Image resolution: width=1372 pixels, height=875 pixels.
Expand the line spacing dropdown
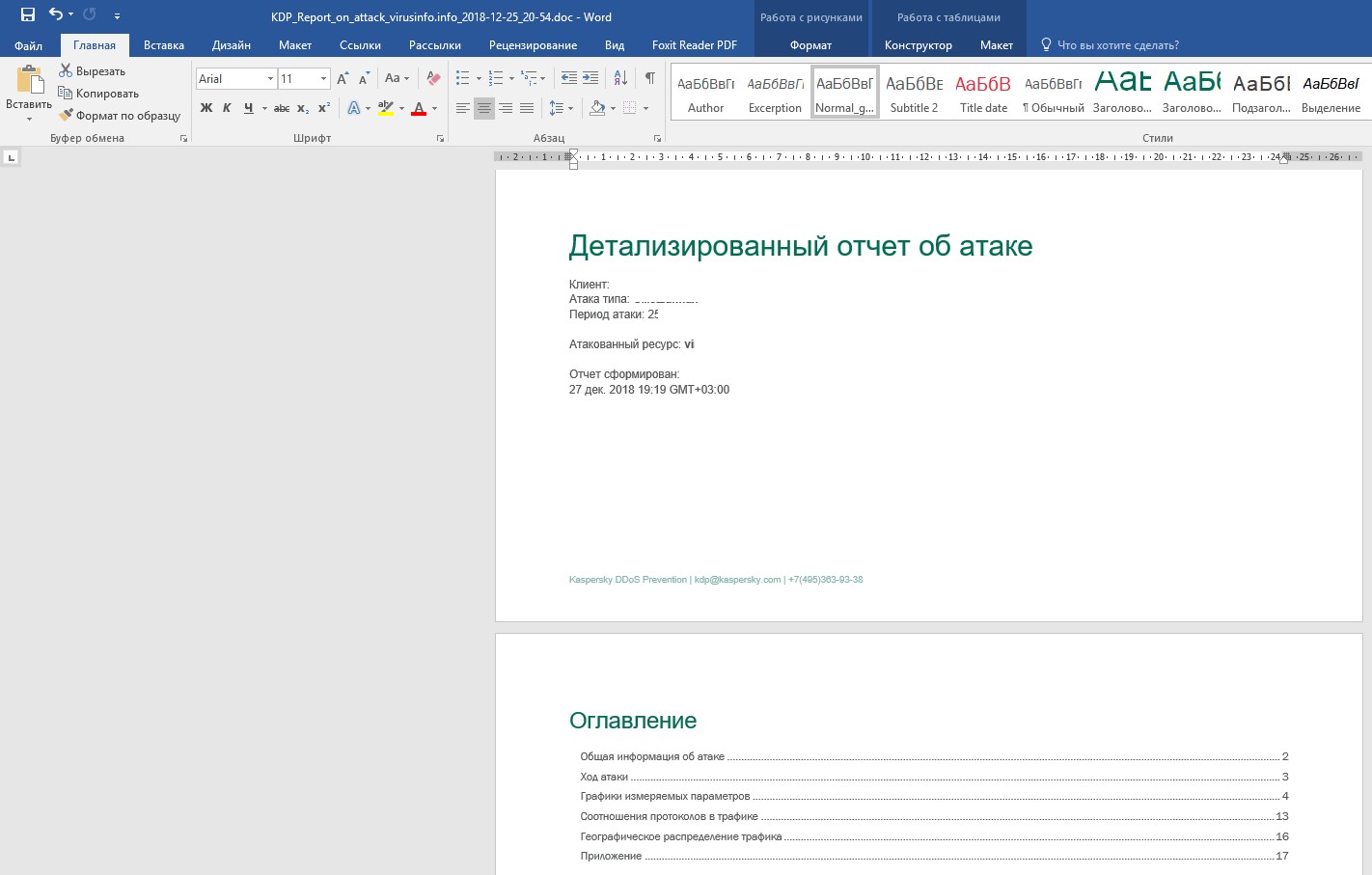570,108
